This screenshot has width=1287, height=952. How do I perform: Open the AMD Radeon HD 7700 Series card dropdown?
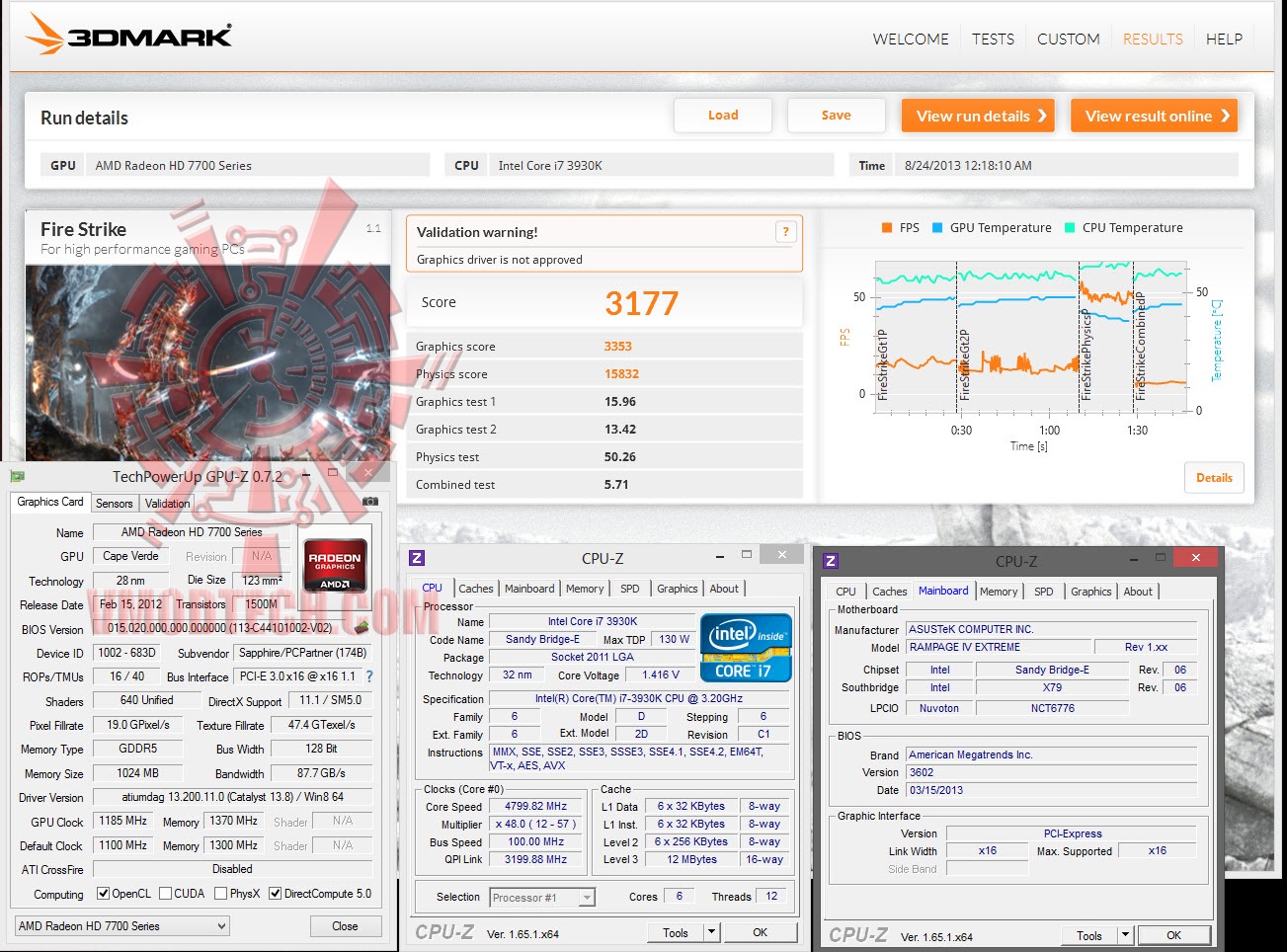122,926
